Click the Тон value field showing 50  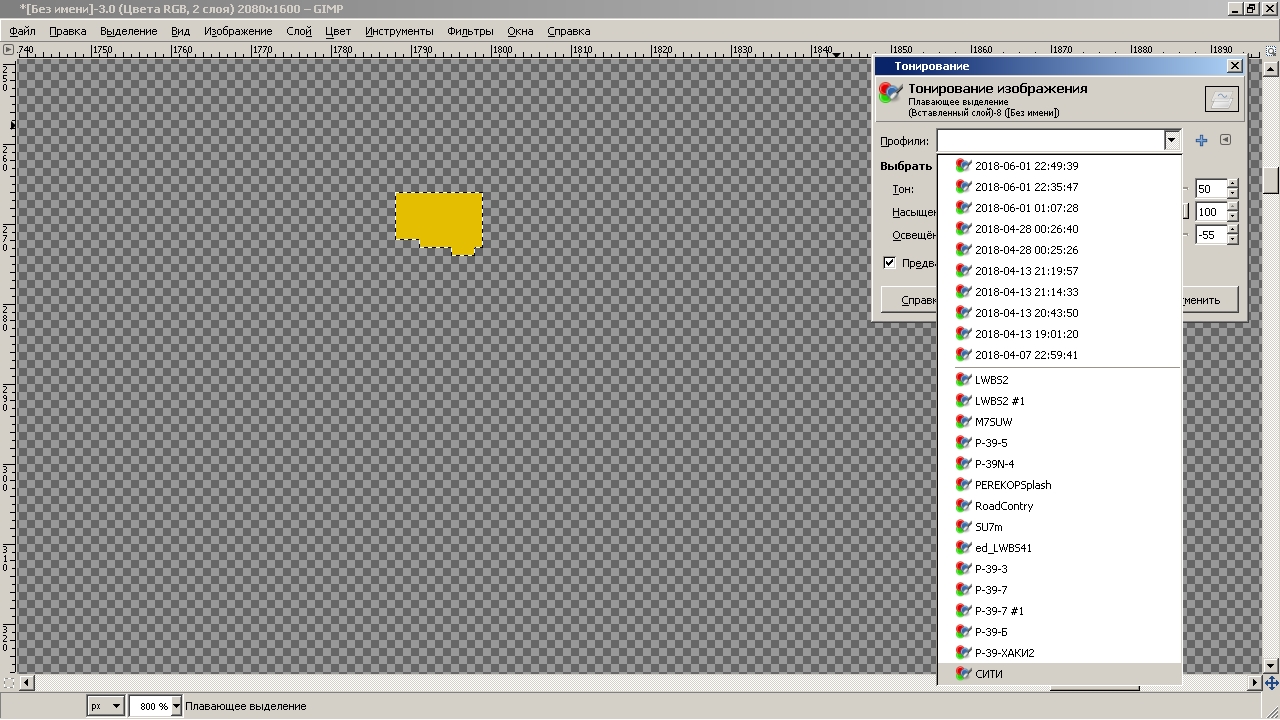click(x=1210, y=189)
